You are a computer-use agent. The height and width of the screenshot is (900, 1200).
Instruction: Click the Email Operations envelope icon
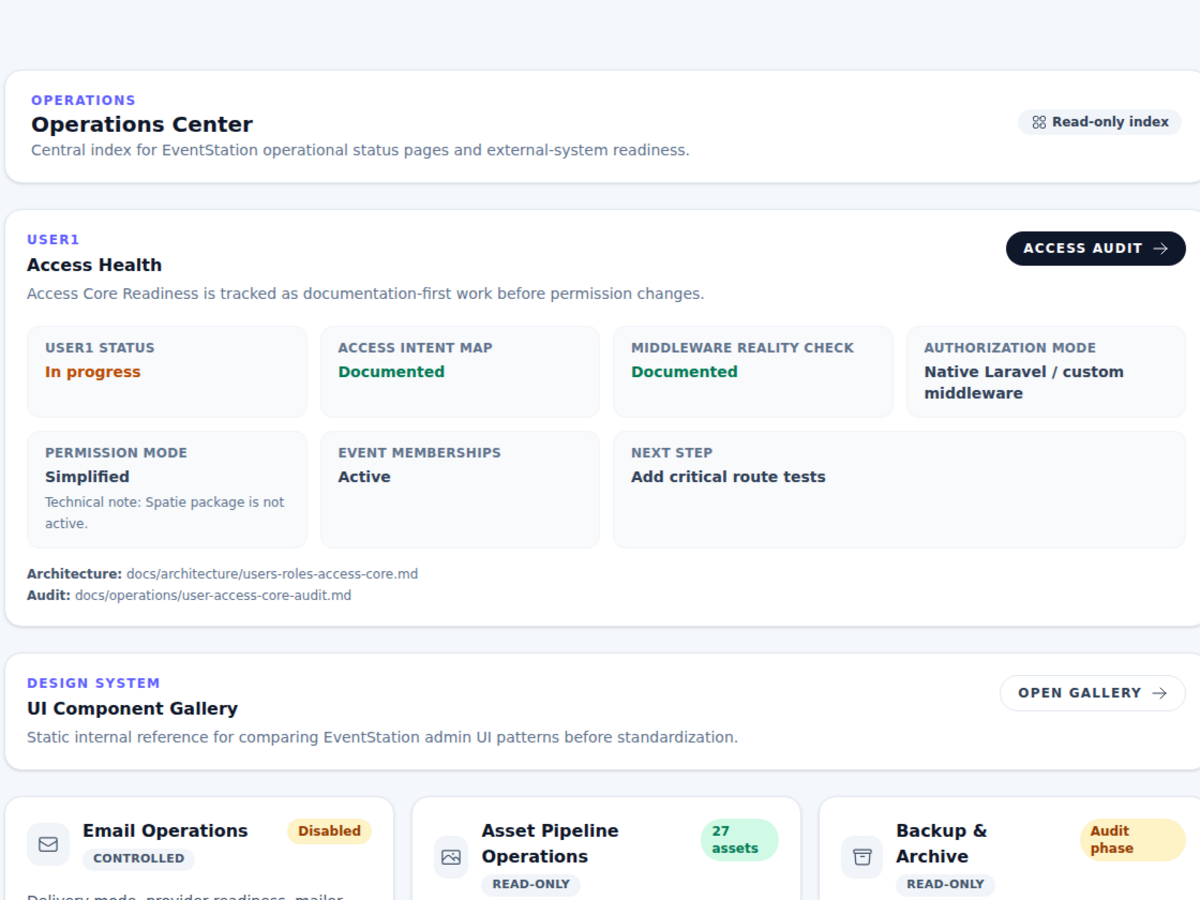click(48, 845)
